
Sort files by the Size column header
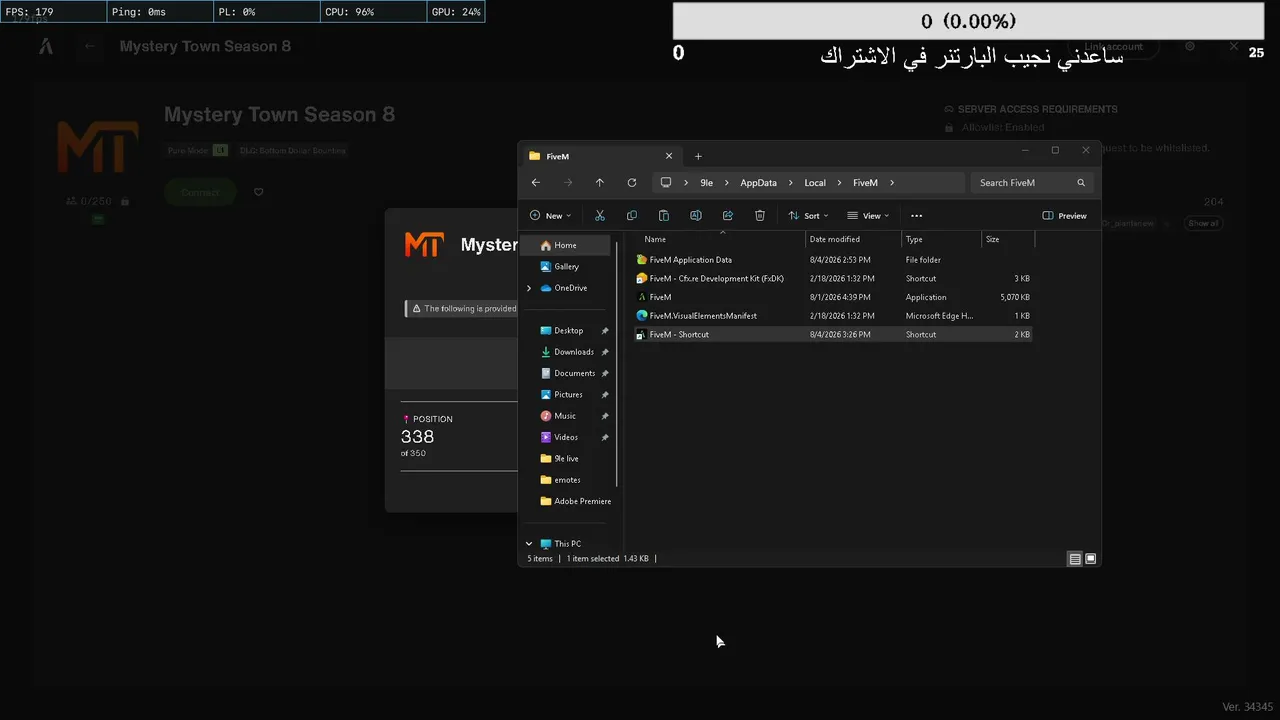click(992, 240)
